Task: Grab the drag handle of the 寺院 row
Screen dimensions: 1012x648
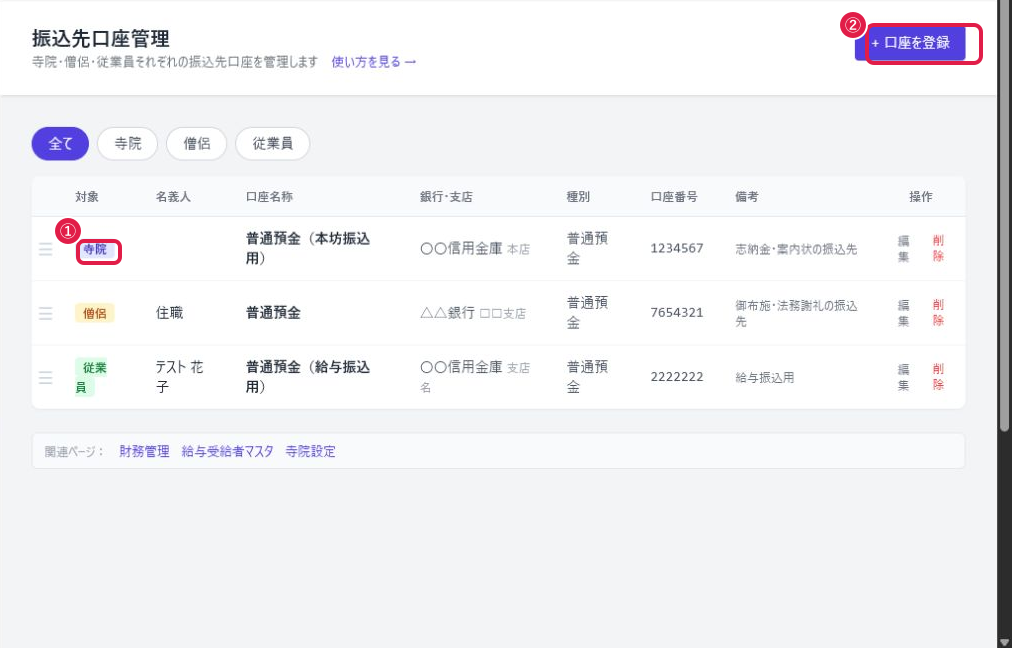Action: [x=46, y=249]
